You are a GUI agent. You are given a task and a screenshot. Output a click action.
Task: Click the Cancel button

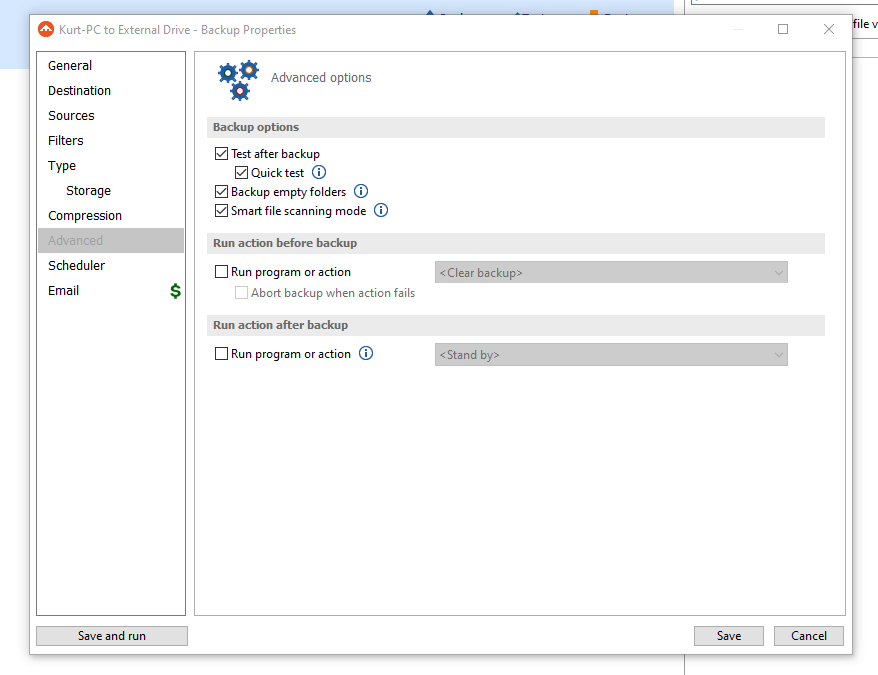(809, 636)
